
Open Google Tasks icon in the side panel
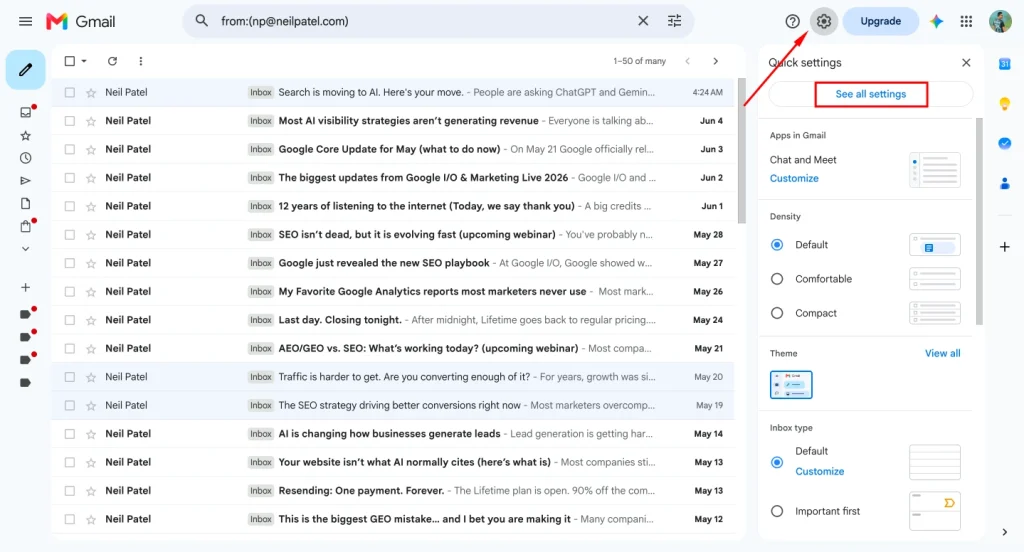1004,143
